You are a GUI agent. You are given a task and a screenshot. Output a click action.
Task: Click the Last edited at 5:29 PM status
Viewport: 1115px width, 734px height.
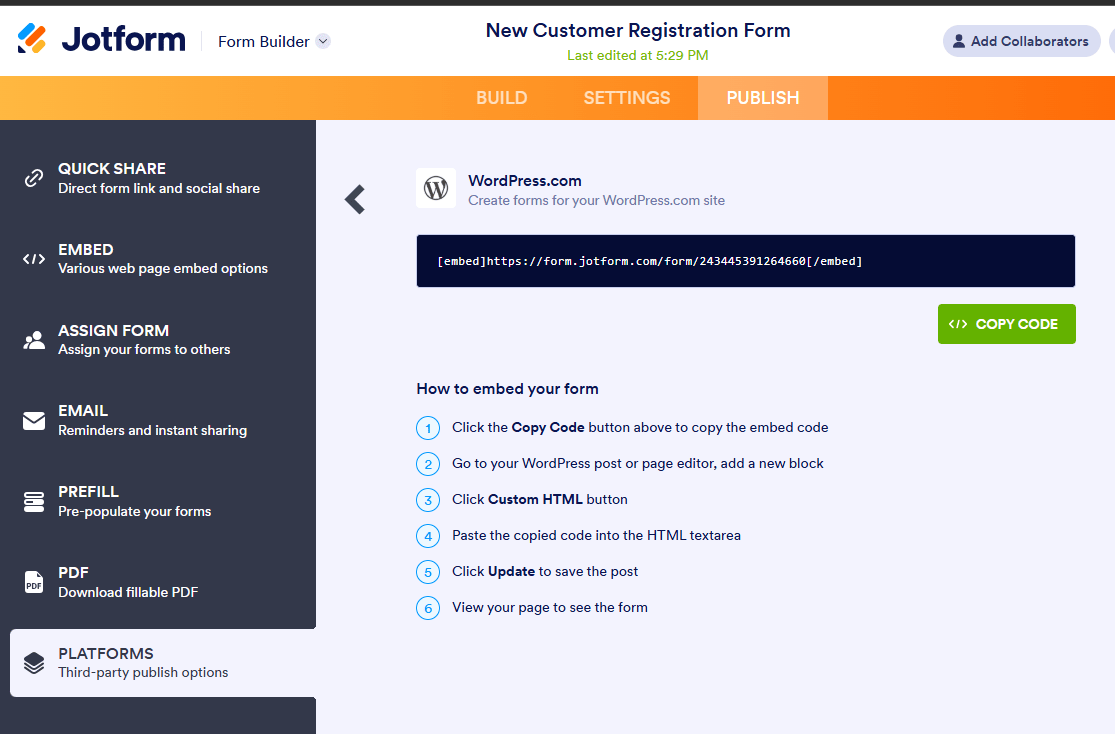(638, 55)
